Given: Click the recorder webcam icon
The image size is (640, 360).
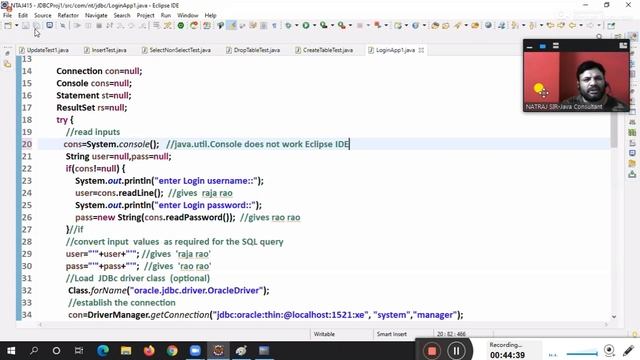Looking at the screenshot, I should pos(609,350).
